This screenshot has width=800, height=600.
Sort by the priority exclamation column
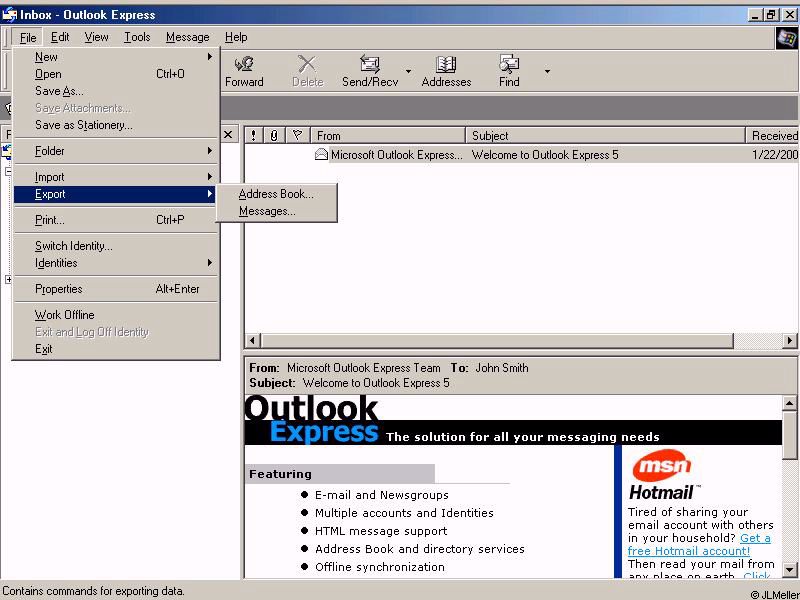point(254,135)
